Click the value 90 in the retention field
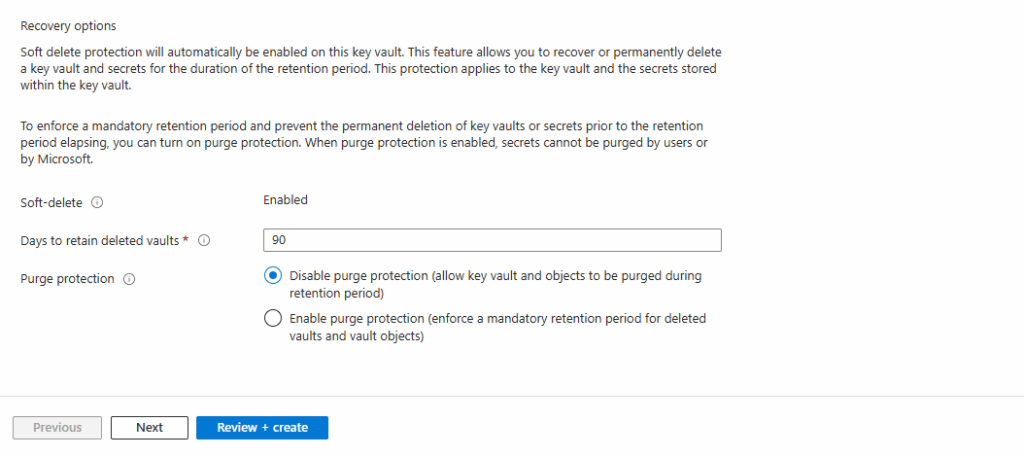Screen dimensions: 1024x457 [x=279, y=240]
